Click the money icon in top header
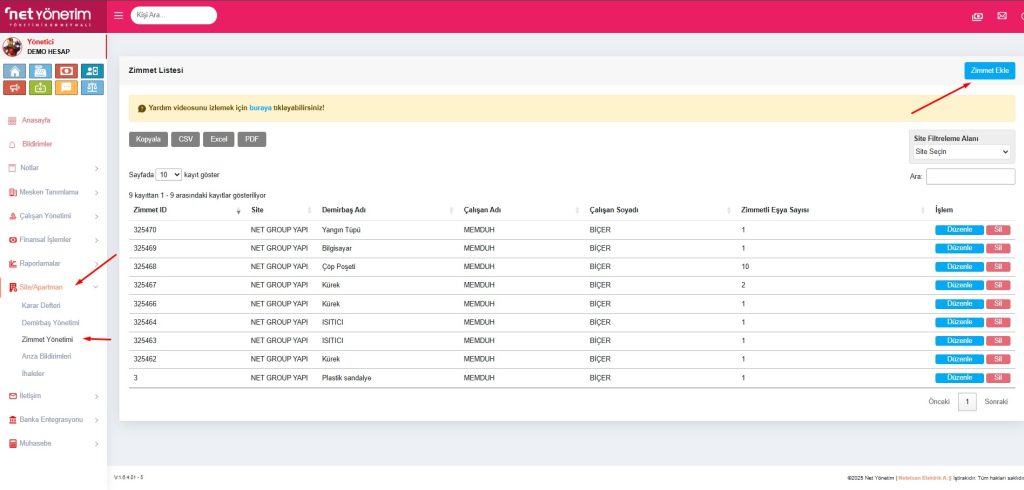 977,16
